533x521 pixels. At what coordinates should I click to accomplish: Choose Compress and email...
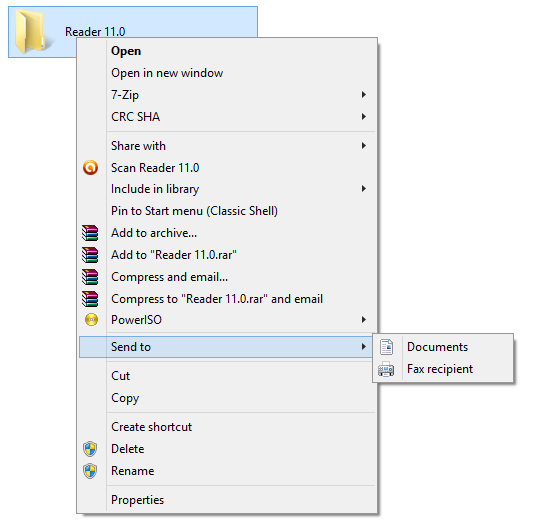click(x=227, y=277)
